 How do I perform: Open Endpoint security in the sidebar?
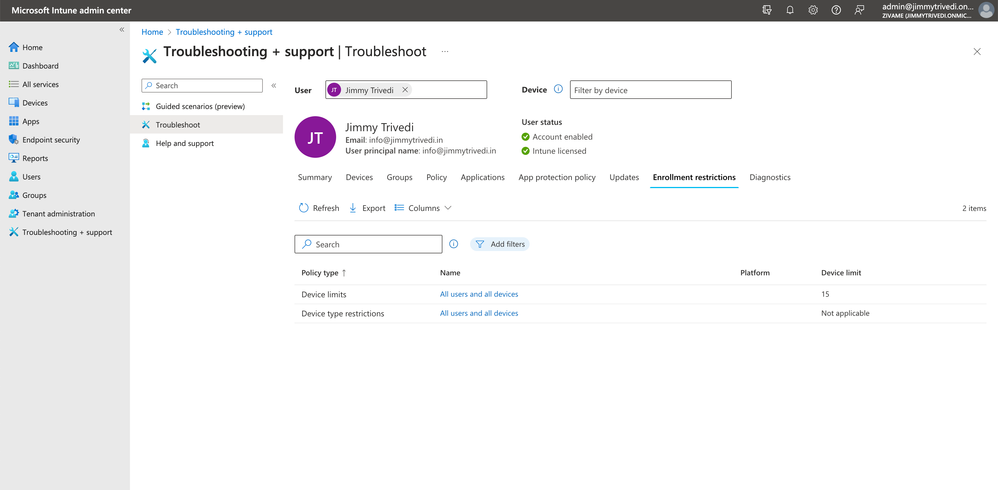click(x=44, y=139)
